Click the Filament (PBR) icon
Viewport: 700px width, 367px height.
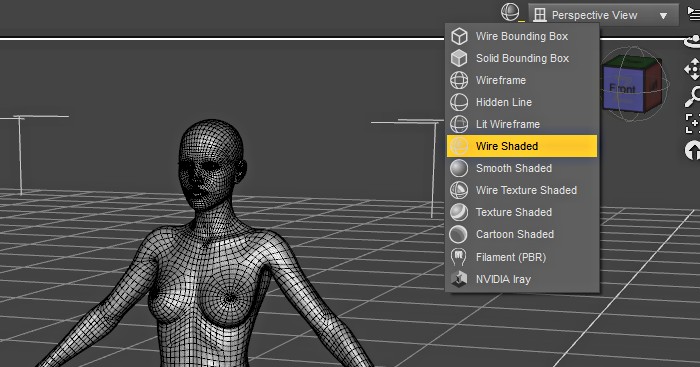click(458, 257)
